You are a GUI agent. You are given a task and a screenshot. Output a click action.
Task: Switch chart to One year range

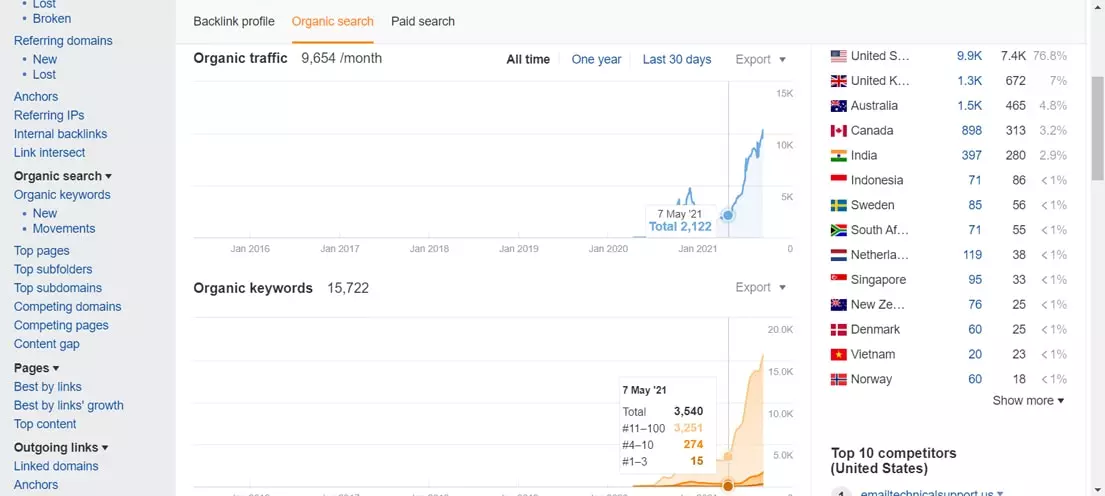pos(596,60)
